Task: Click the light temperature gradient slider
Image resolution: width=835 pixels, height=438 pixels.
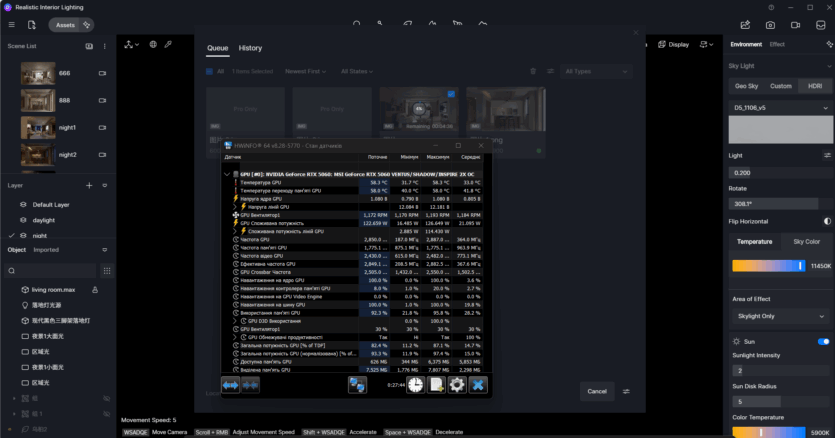Action: (x=768, y=266)
